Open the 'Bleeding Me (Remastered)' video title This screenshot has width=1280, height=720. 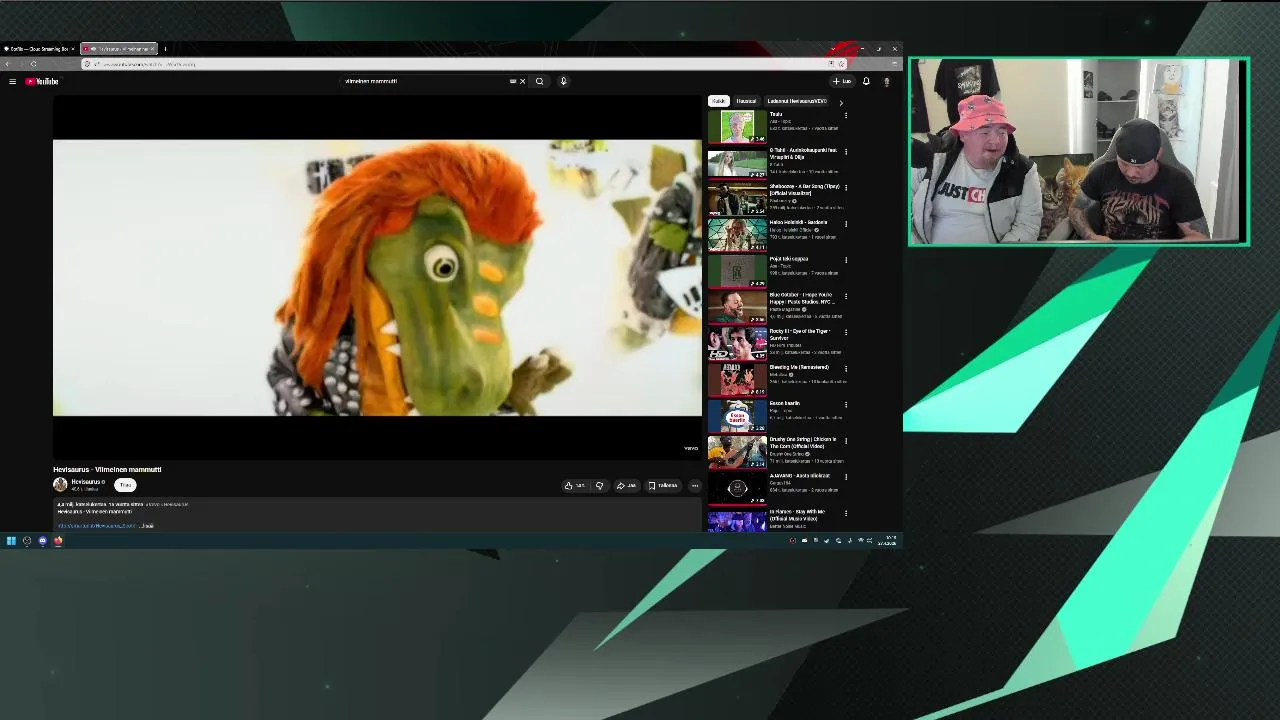point(799,367)
